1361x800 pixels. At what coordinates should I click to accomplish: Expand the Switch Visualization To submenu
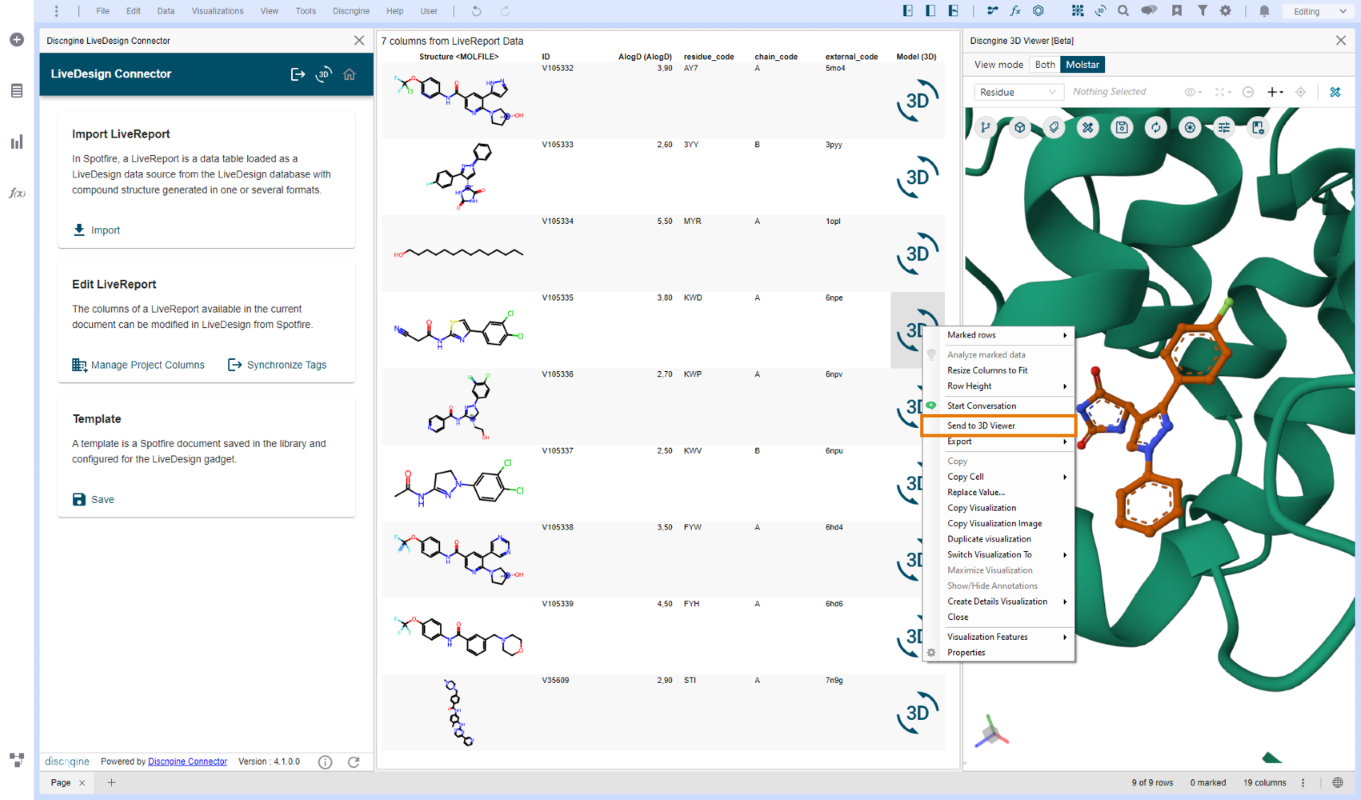click(x=998, y=555)
